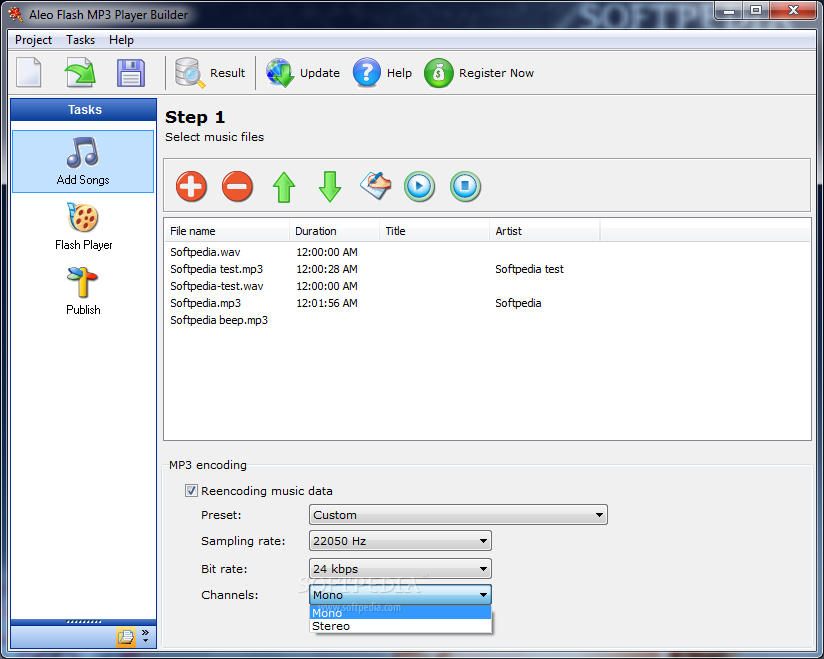
Task: Sort by Duration column header
Action: [x=334, y=231]
